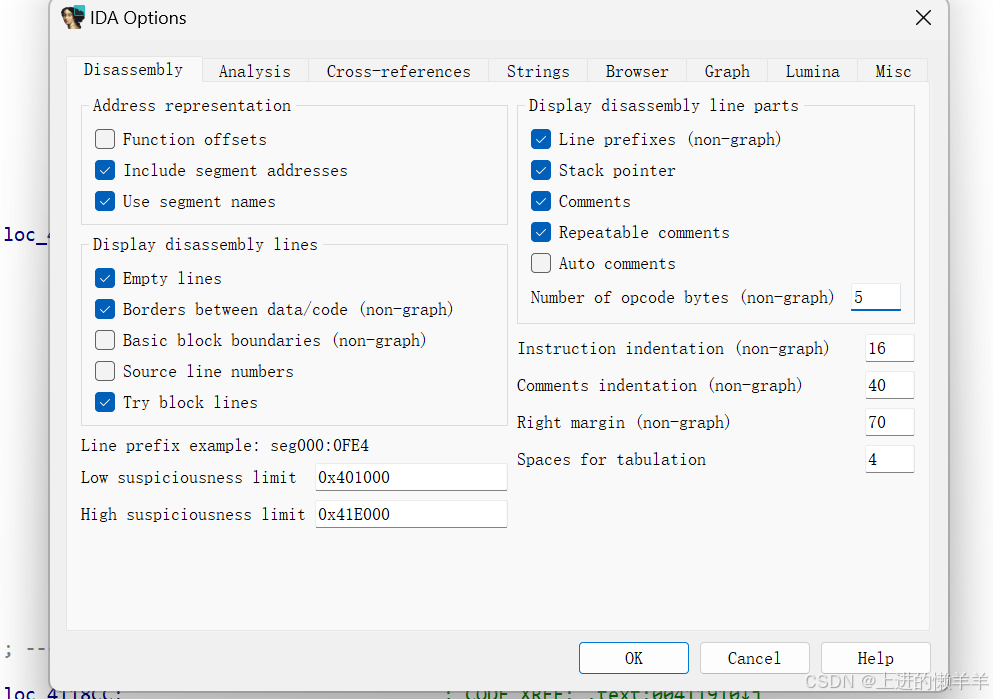This screenshot has height=699, width=993.
Task: Select the Right margin input field
Action: [890, 422]
